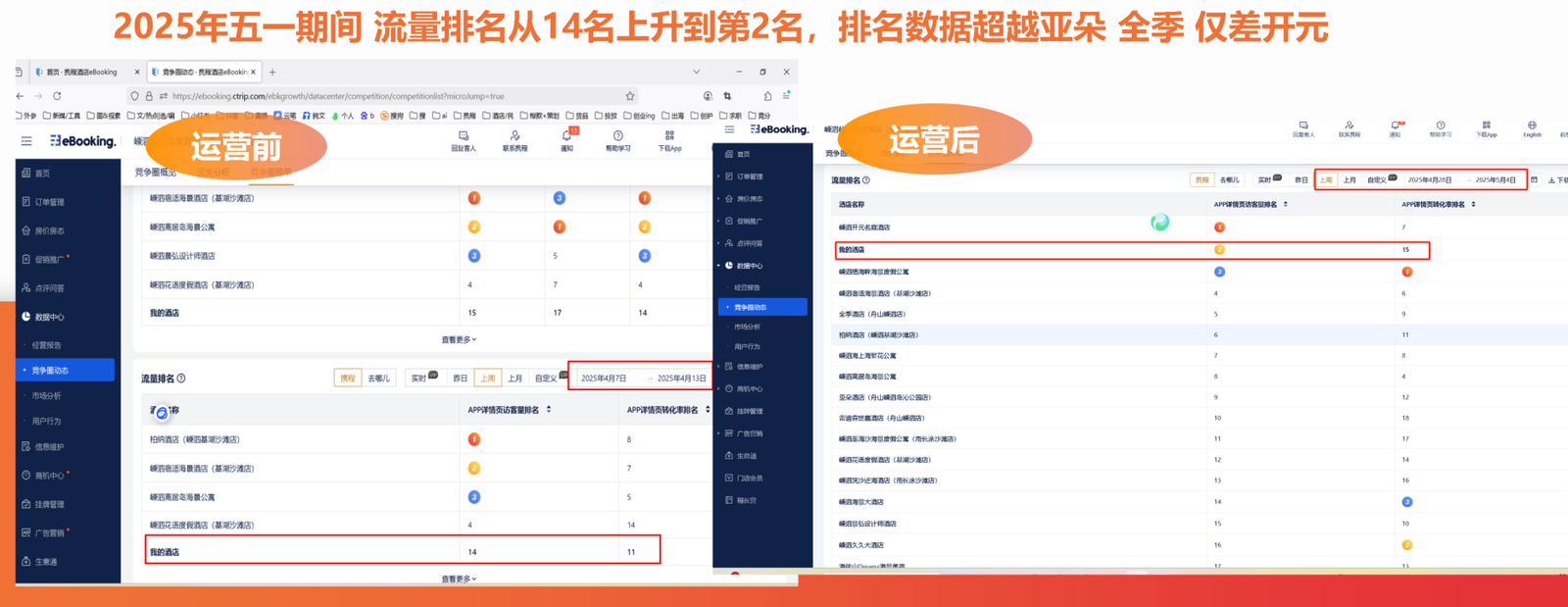
Task: Select 昨日 period option in right window
Action: 1301,180
